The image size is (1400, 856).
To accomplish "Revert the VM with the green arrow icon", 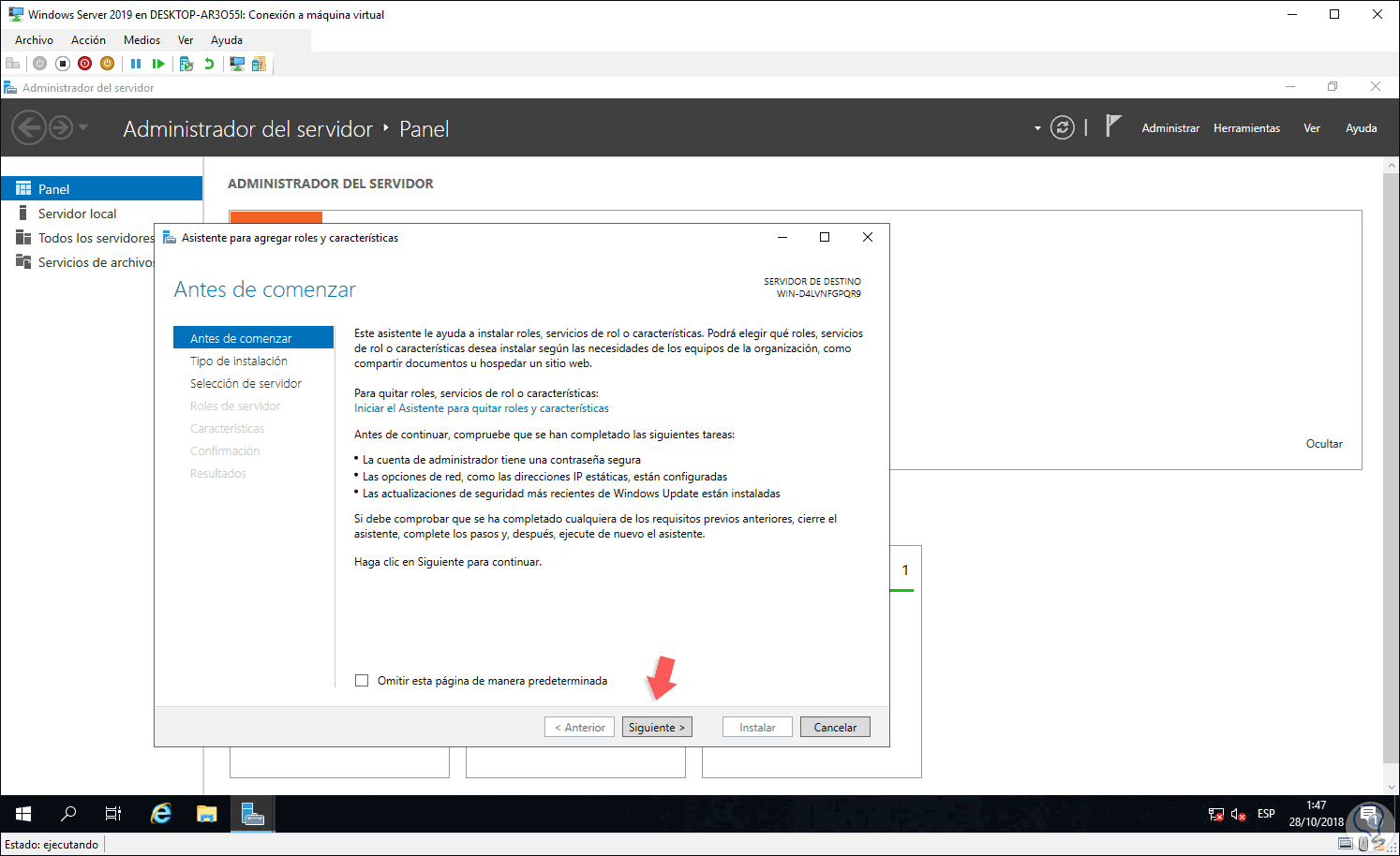I will click(209, 64).
